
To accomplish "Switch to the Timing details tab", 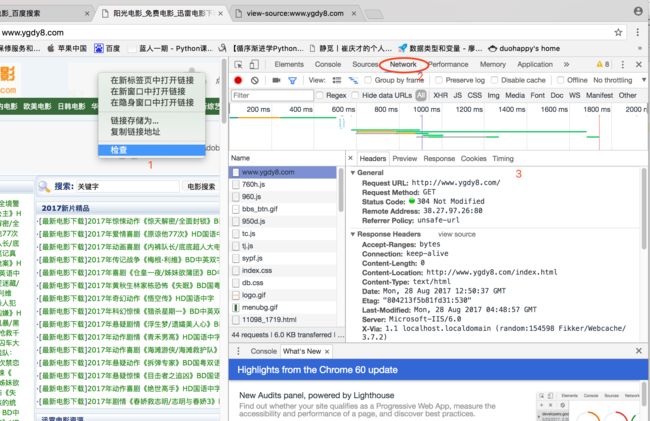I will 503,158.
